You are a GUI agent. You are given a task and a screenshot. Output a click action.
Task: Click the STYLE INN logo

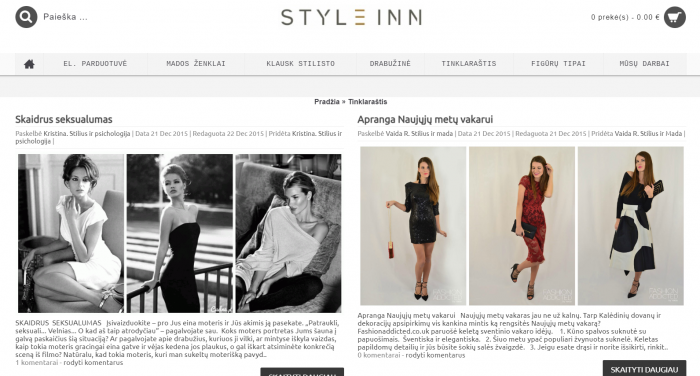click(351, 17)
